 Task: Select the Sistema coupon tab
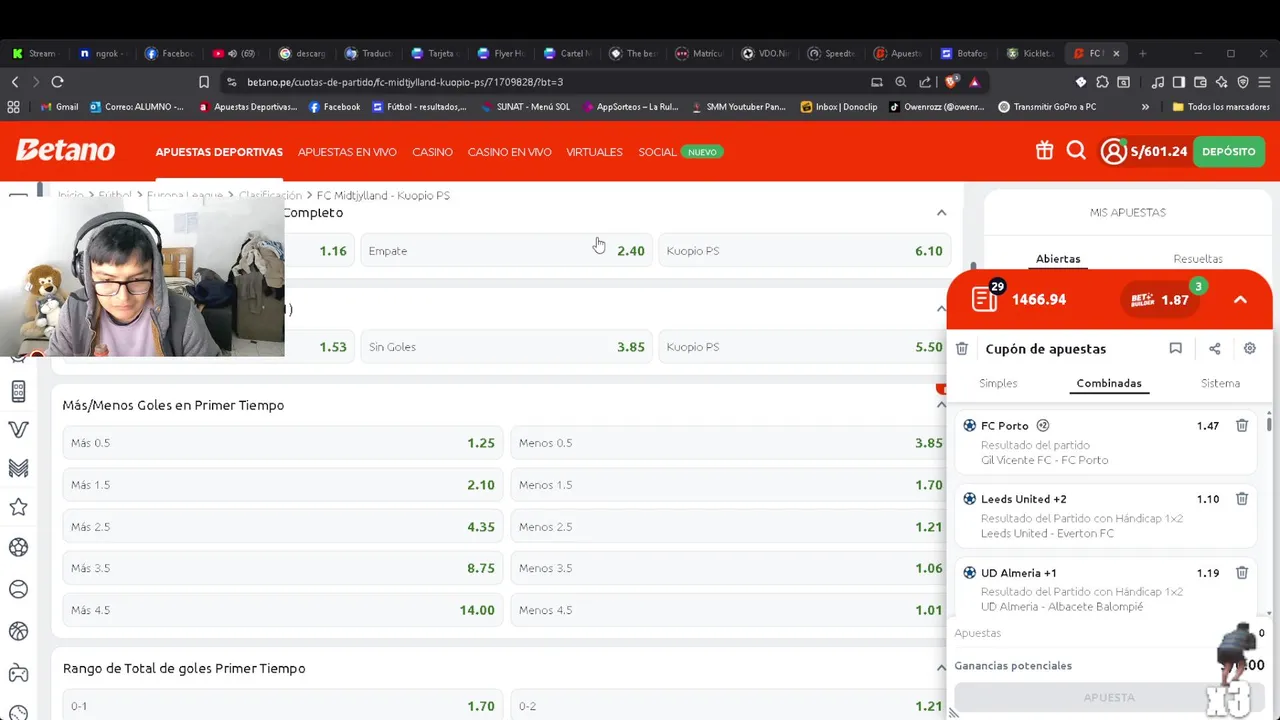pyautogui.click(x=1220, y=383)
